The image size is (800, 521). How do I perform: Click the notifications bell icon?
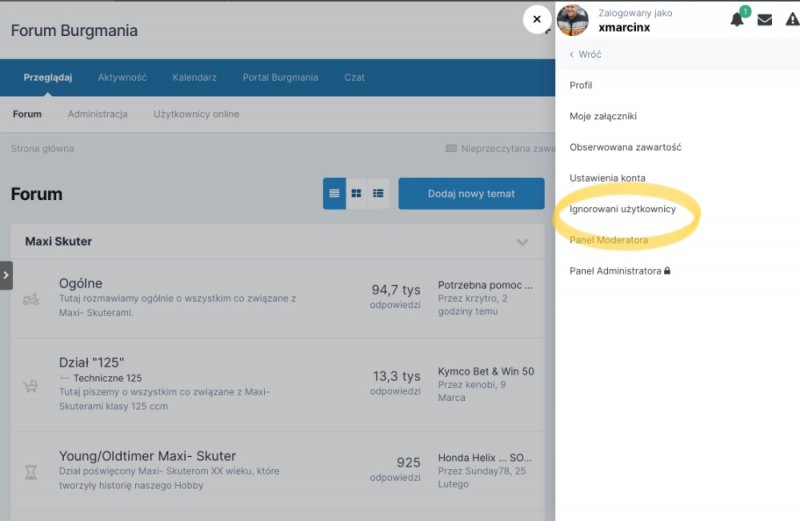[x=737, y=20]
